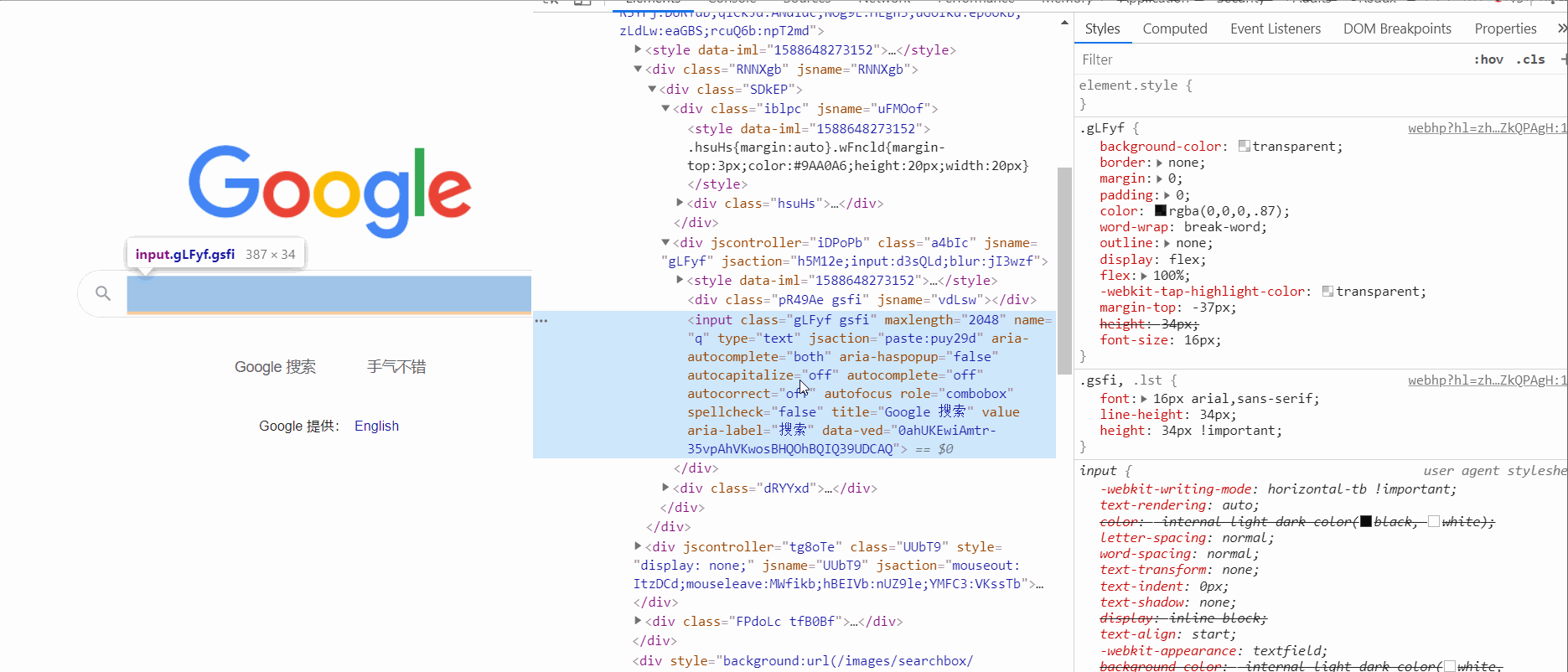
Task: Expand the flex shorthand property triangle
Action: coord(1144,276)
